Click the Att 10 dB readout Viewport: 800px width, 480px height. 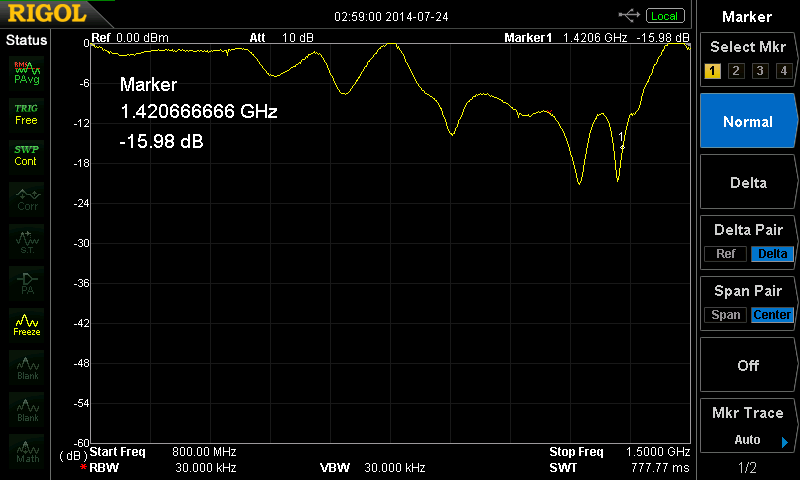[x=281, y=38]
